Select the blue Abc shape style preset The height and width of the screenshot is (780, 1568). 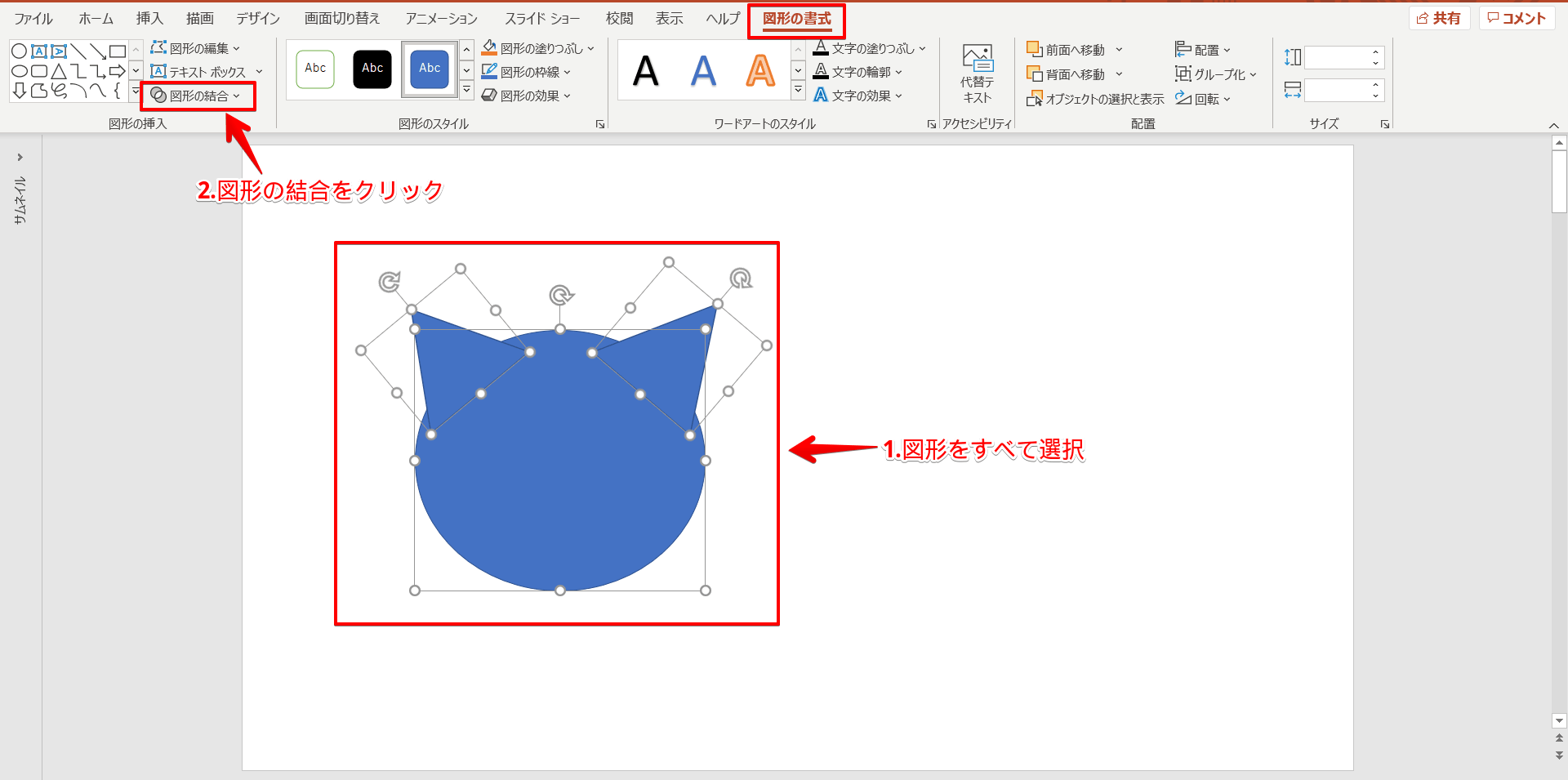(x=429, y=69)
